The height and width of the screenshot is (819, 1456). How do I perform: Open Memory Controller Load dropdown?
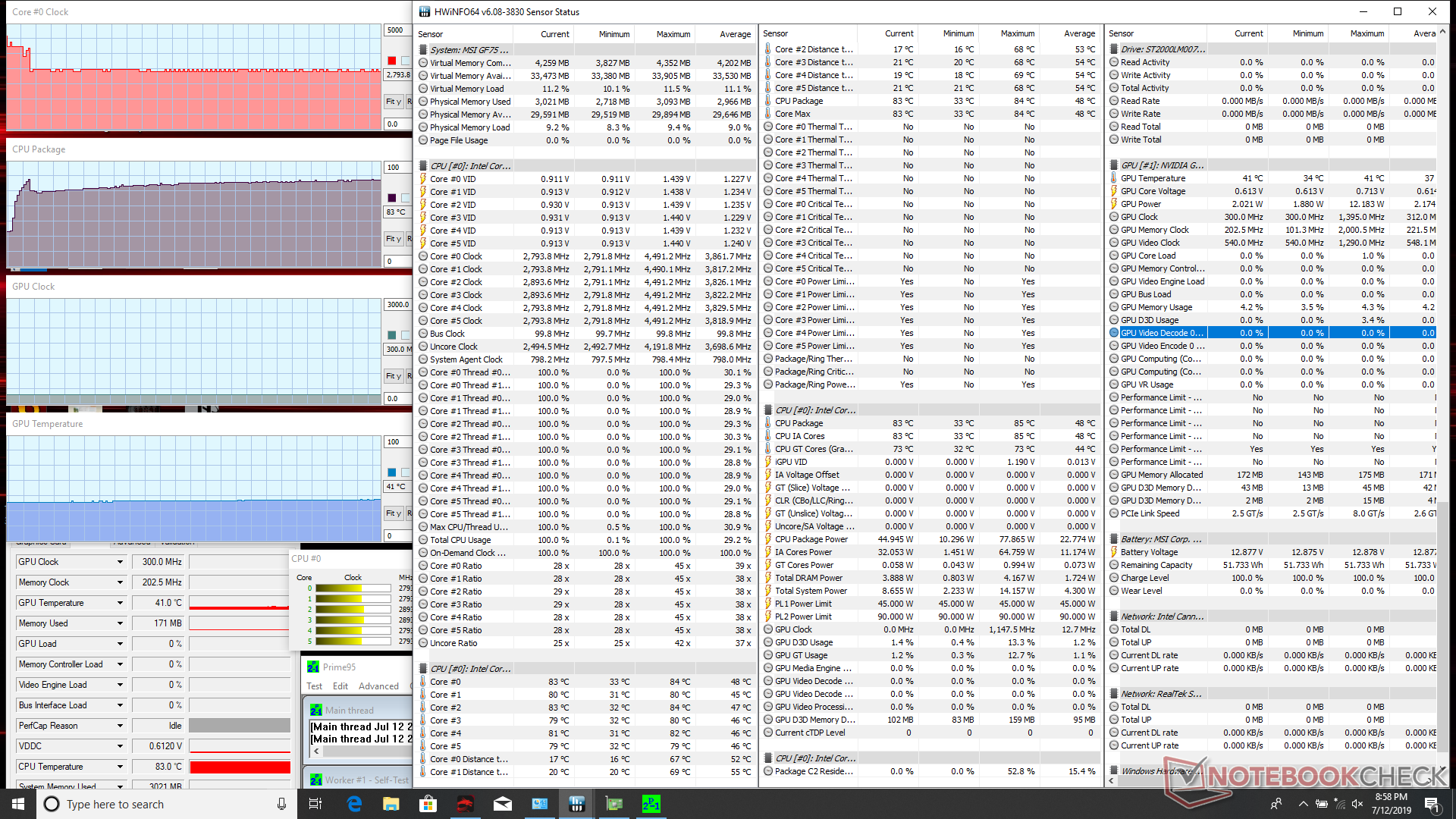[120, 664]
